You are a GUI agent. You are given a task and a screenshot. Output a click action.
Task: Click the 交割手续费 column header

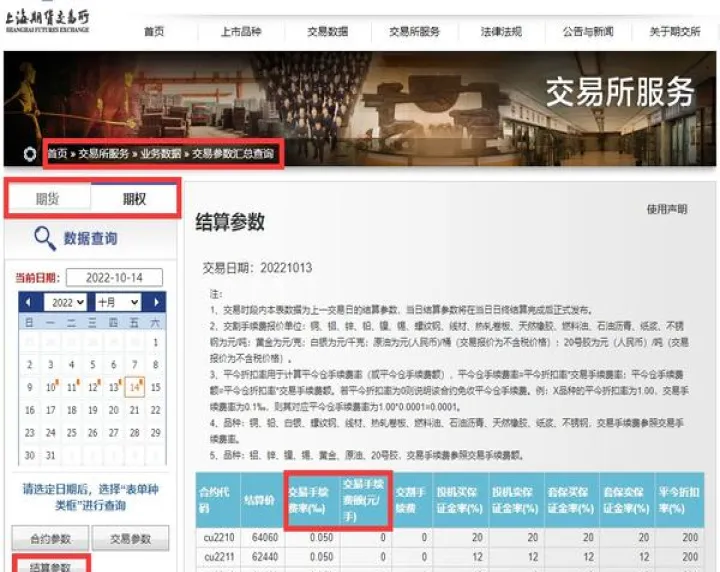411,500
